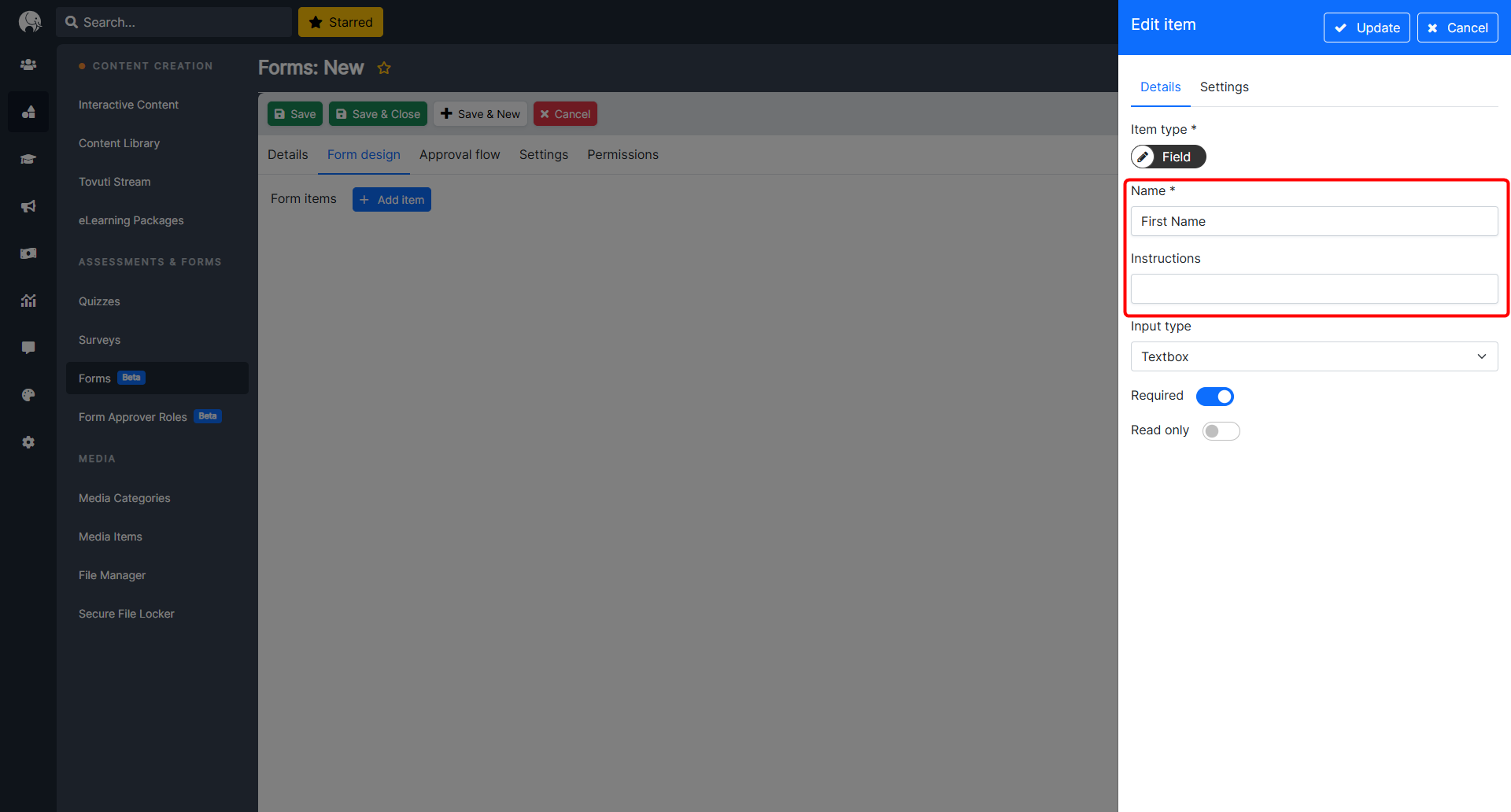Viewport: 1511px width, 812px height.
Task: Toggle the Required switch off
Action: coord(1215,397)
